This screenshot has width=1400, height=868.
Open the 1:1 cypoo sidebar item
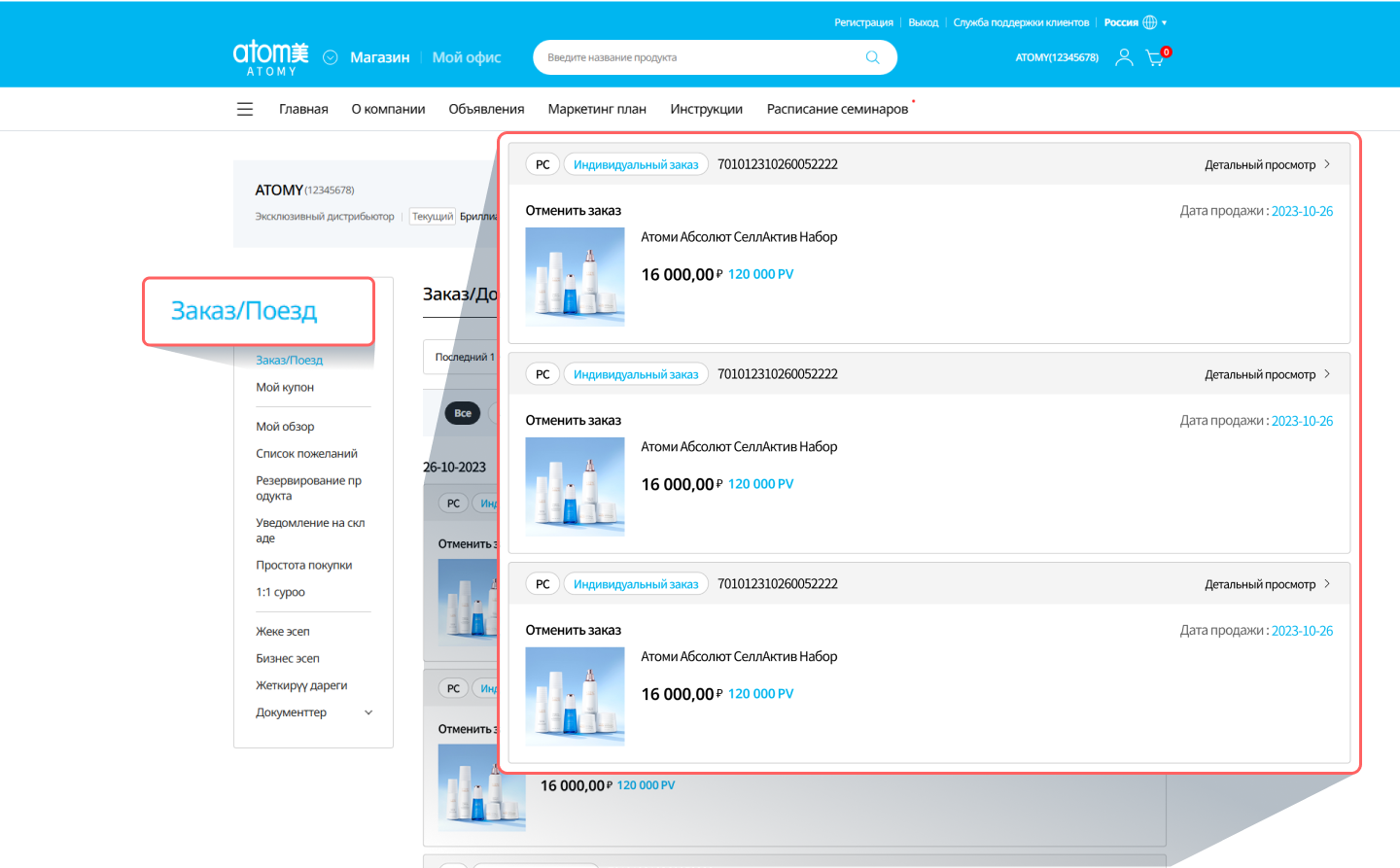[280, 592]
